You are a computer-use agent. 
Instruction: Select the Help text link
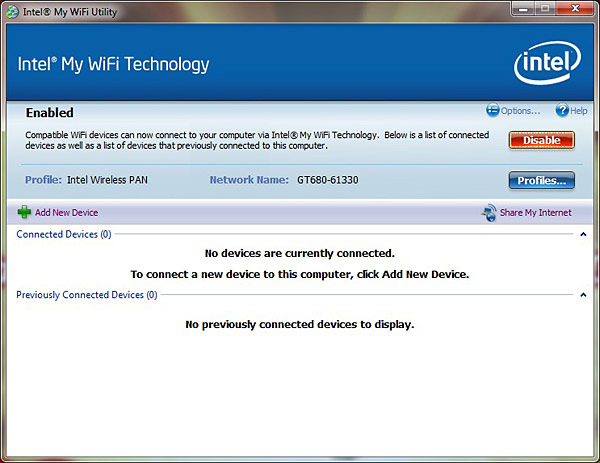coord(578,111)
